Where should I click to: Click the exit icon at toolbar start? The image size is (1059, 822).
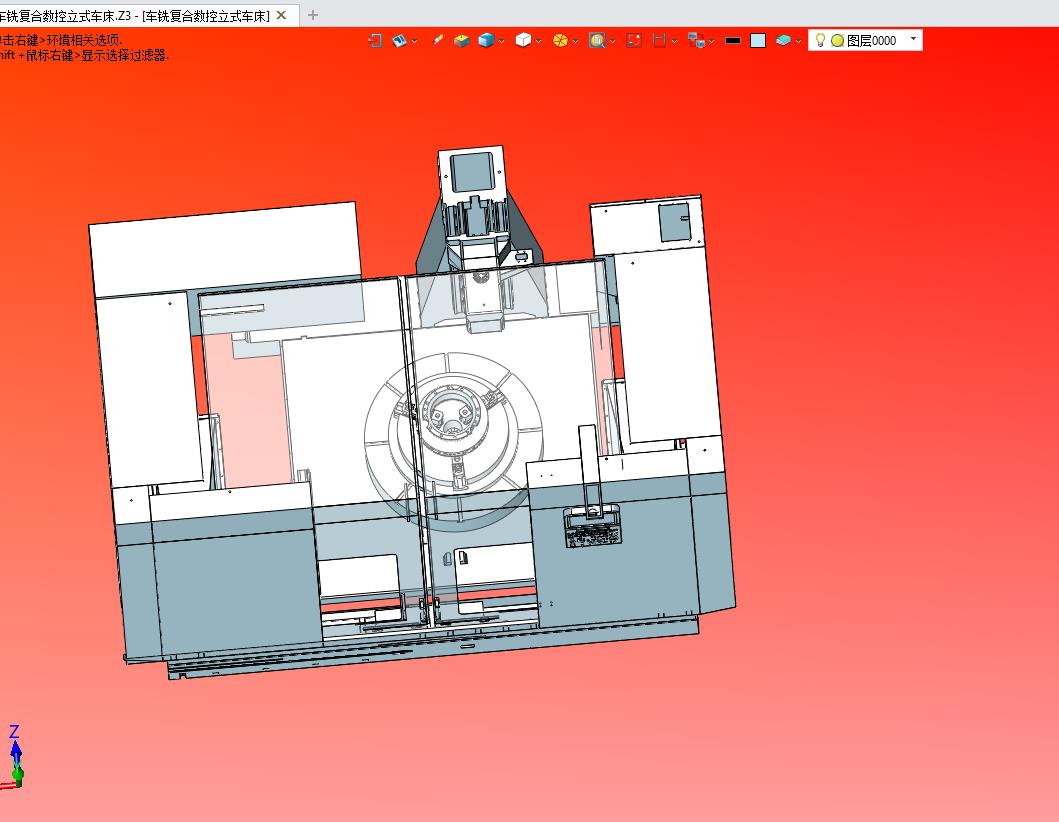pos(375,41)
